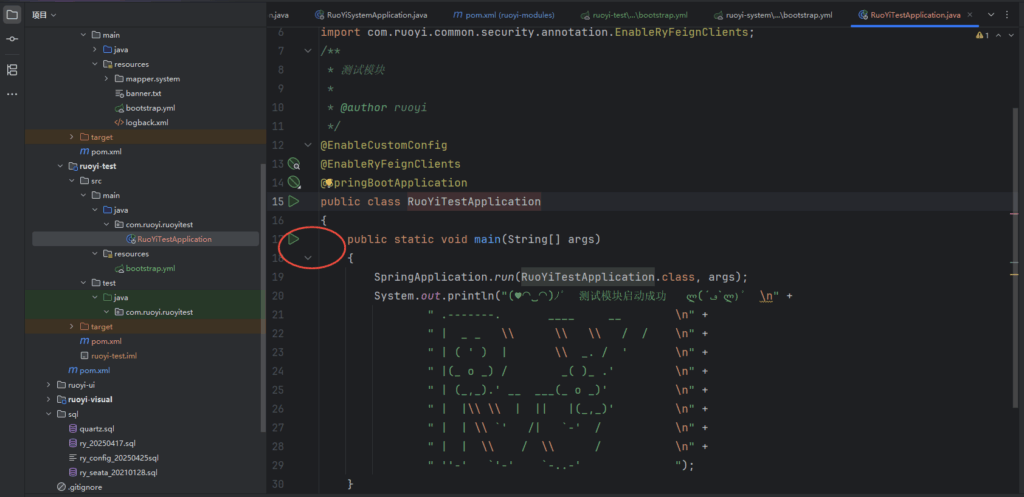Click the More tool windows ellipsis icon
This screenshot has width=1024, height=497.
click(12, 94)
